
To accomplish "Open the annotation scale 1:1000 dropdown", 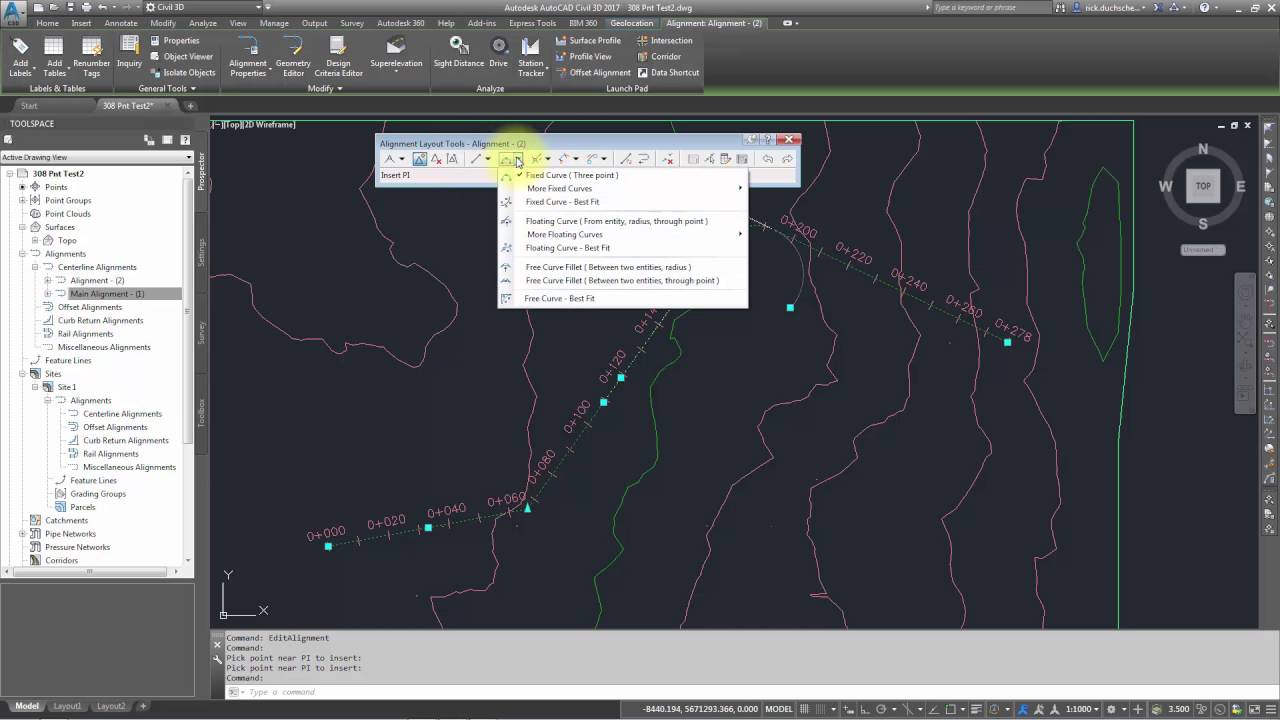I will [1082, 709].
